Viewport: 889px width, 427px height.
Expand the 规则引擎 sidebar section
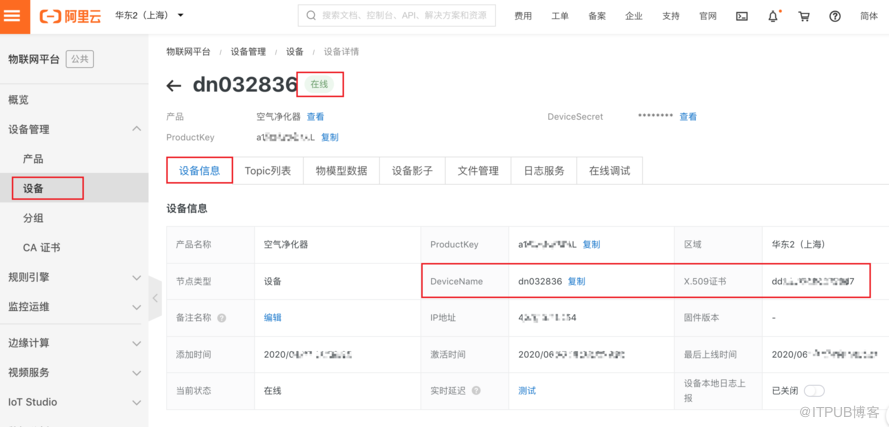[x=136, y=277]
